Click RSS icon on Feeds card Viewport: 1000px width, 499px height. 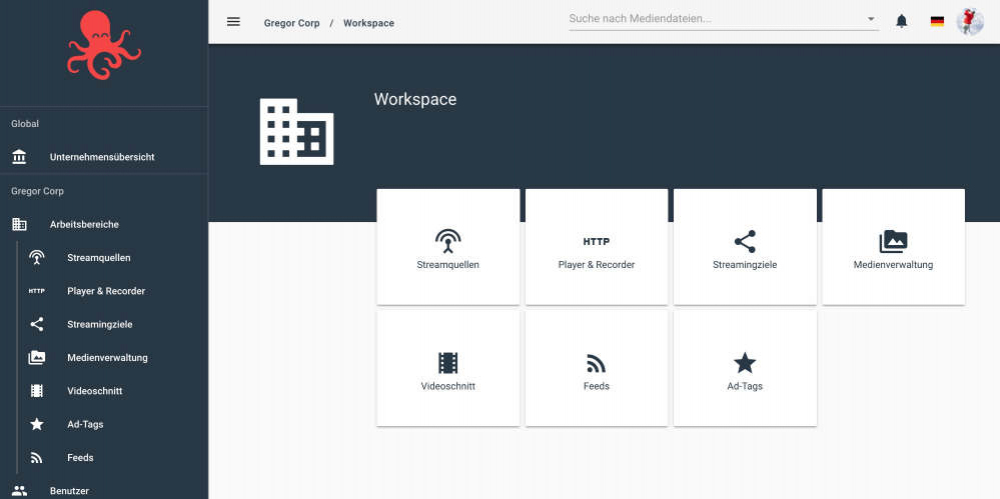point(596,363)
